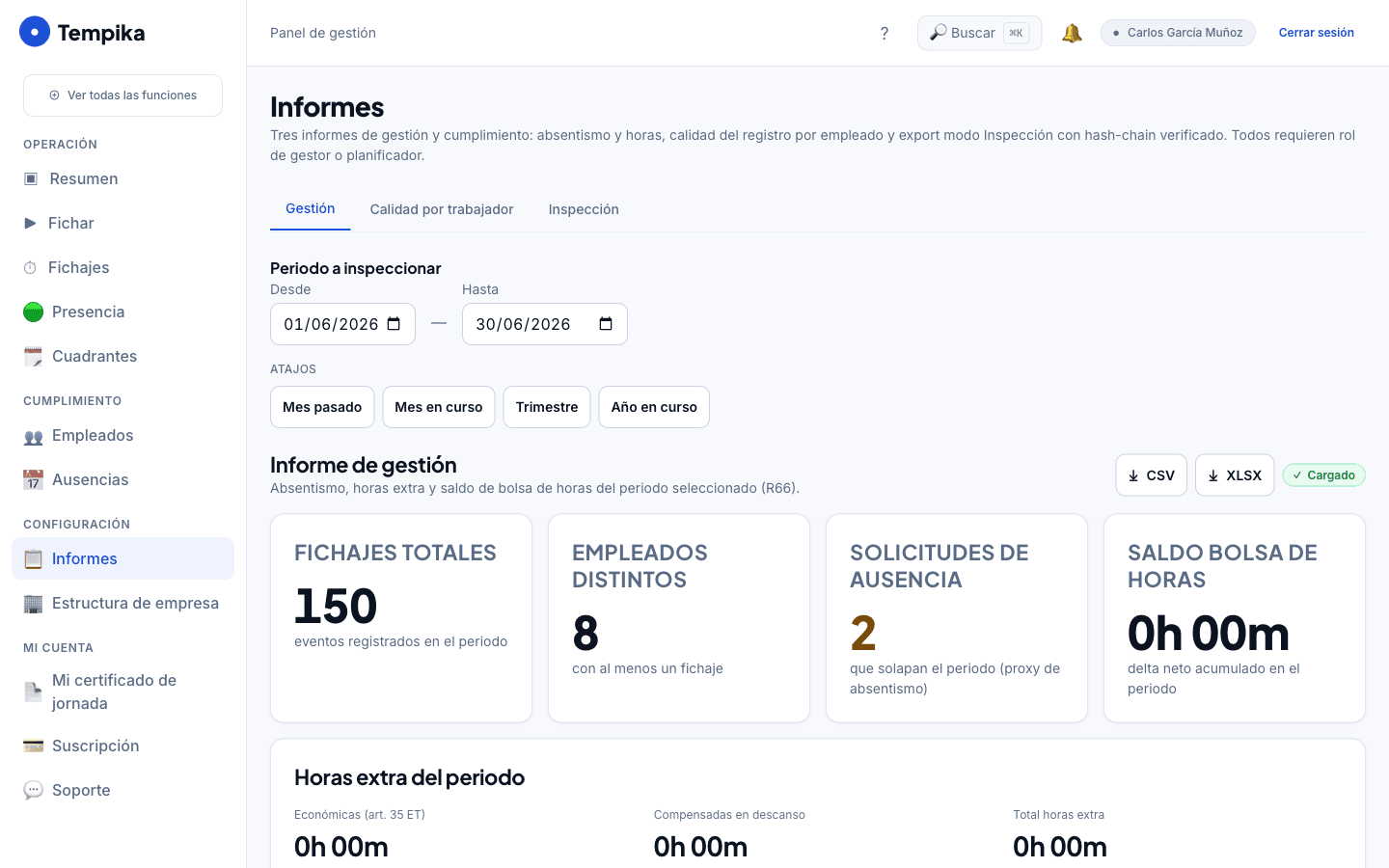Click the Estructura de empresa building icon

tap(34, 603)
